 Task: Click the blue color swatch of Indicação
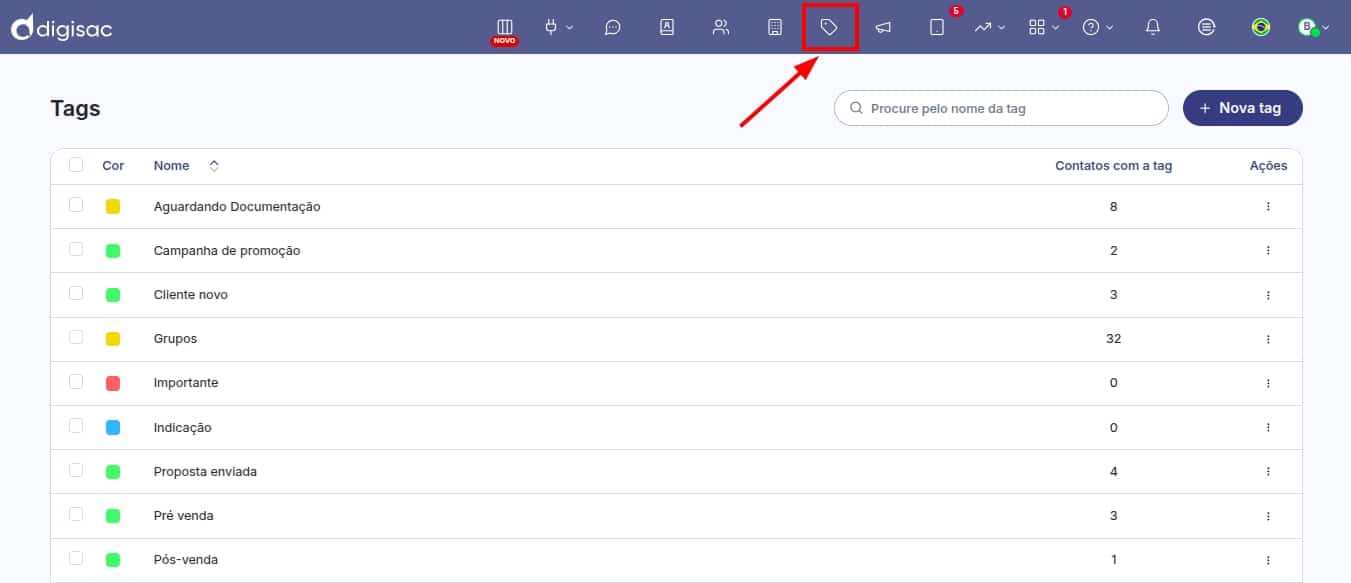(113, 427)
